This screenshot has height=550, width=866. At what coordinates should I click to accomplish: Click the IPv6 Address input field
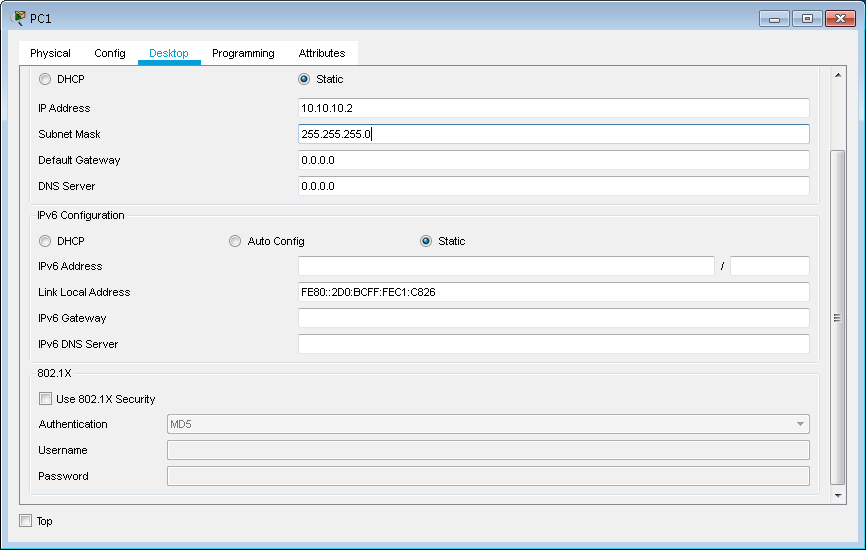click(506, 266)
